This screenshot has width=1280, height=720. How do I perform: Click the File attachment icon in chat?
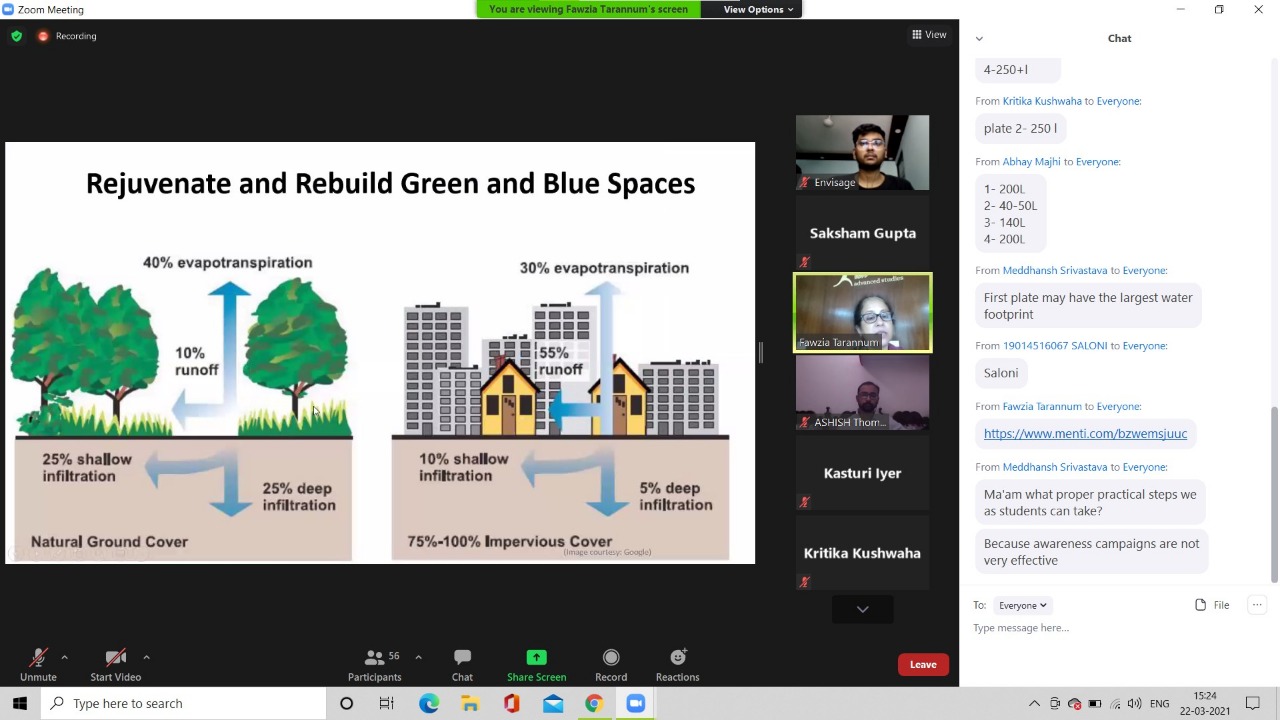pyautogui.click(x=1212, y=605)
